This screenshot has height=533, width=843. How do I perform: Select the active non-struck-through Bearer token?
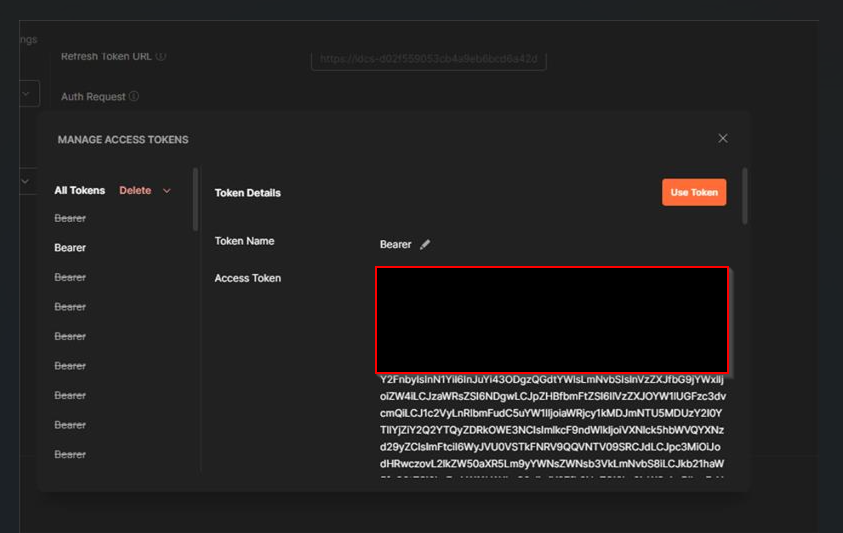(x=70, y=248)
